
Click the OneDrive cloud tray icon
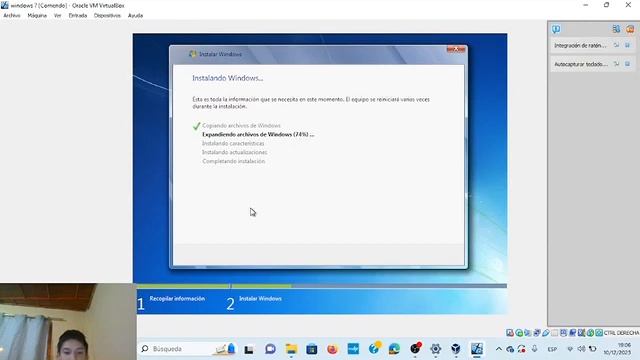(x=510, y=349)
